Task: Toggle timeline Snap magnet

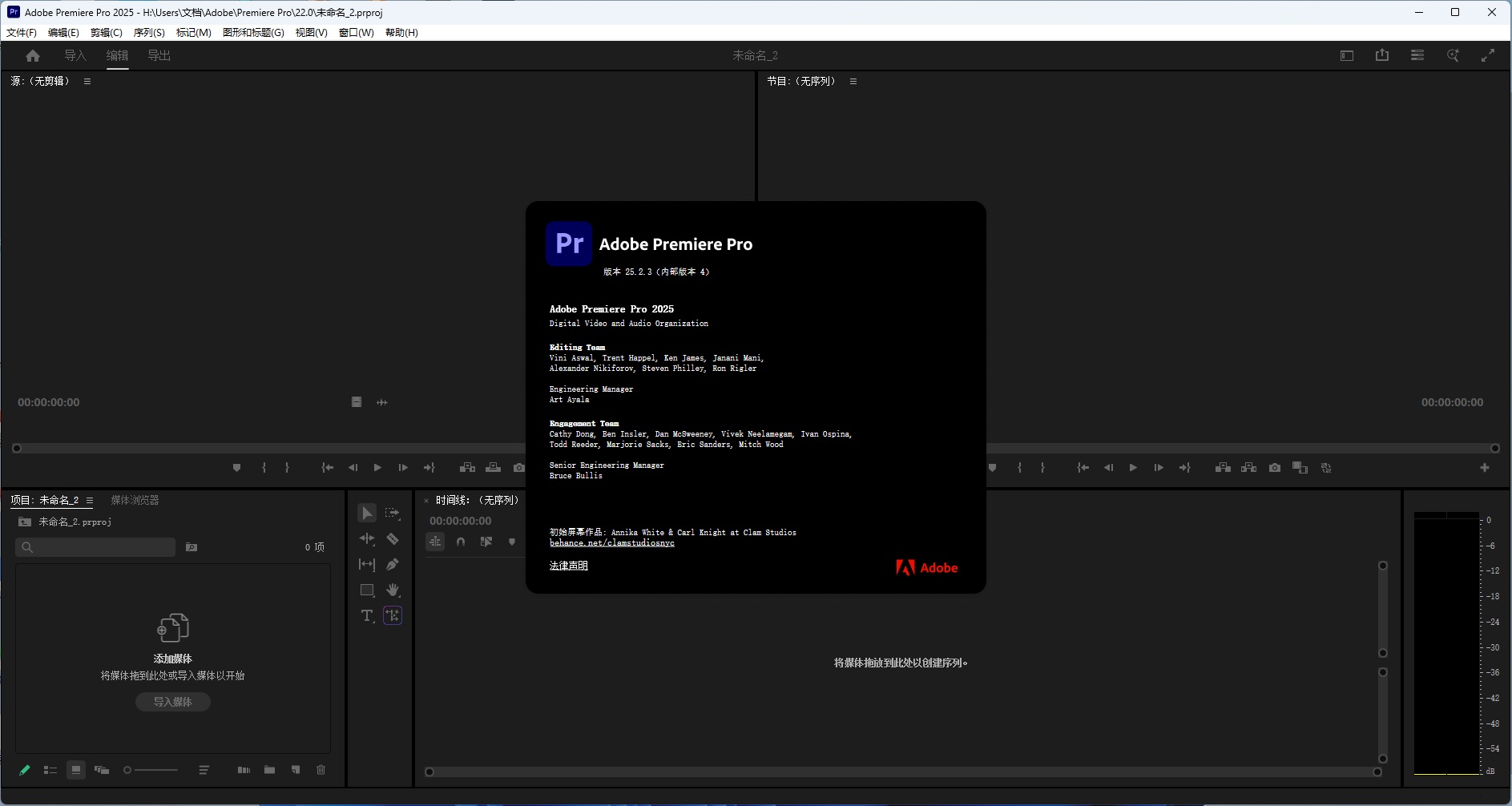Action: pyautogui.click(x=461, y=542)
